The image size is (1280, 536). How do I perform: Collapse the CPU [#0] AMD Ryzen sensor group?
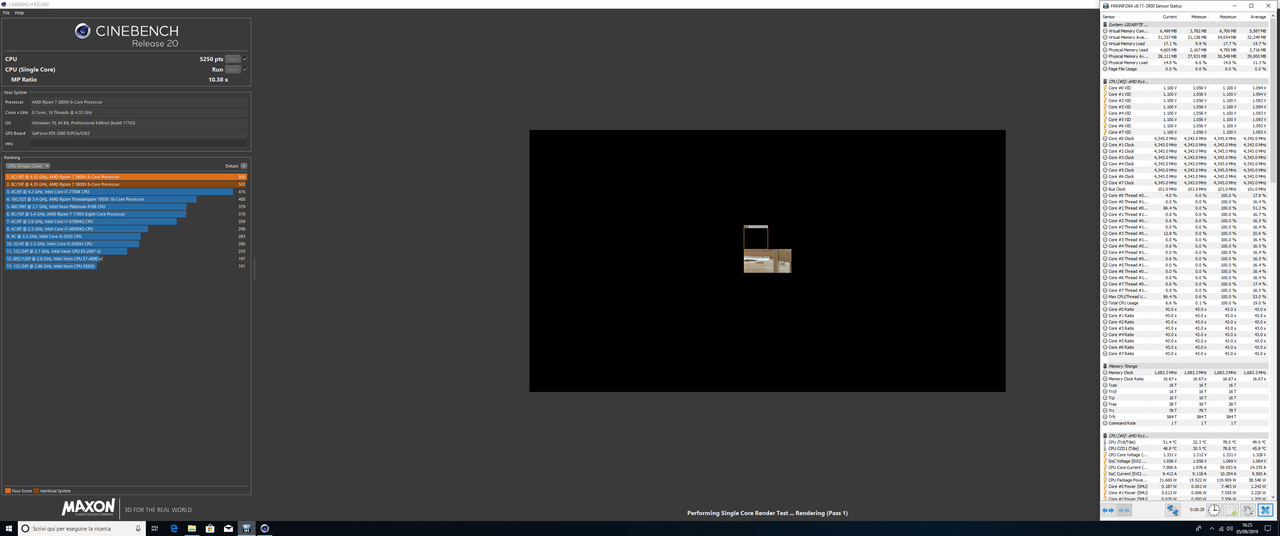tap(1105, 81)
